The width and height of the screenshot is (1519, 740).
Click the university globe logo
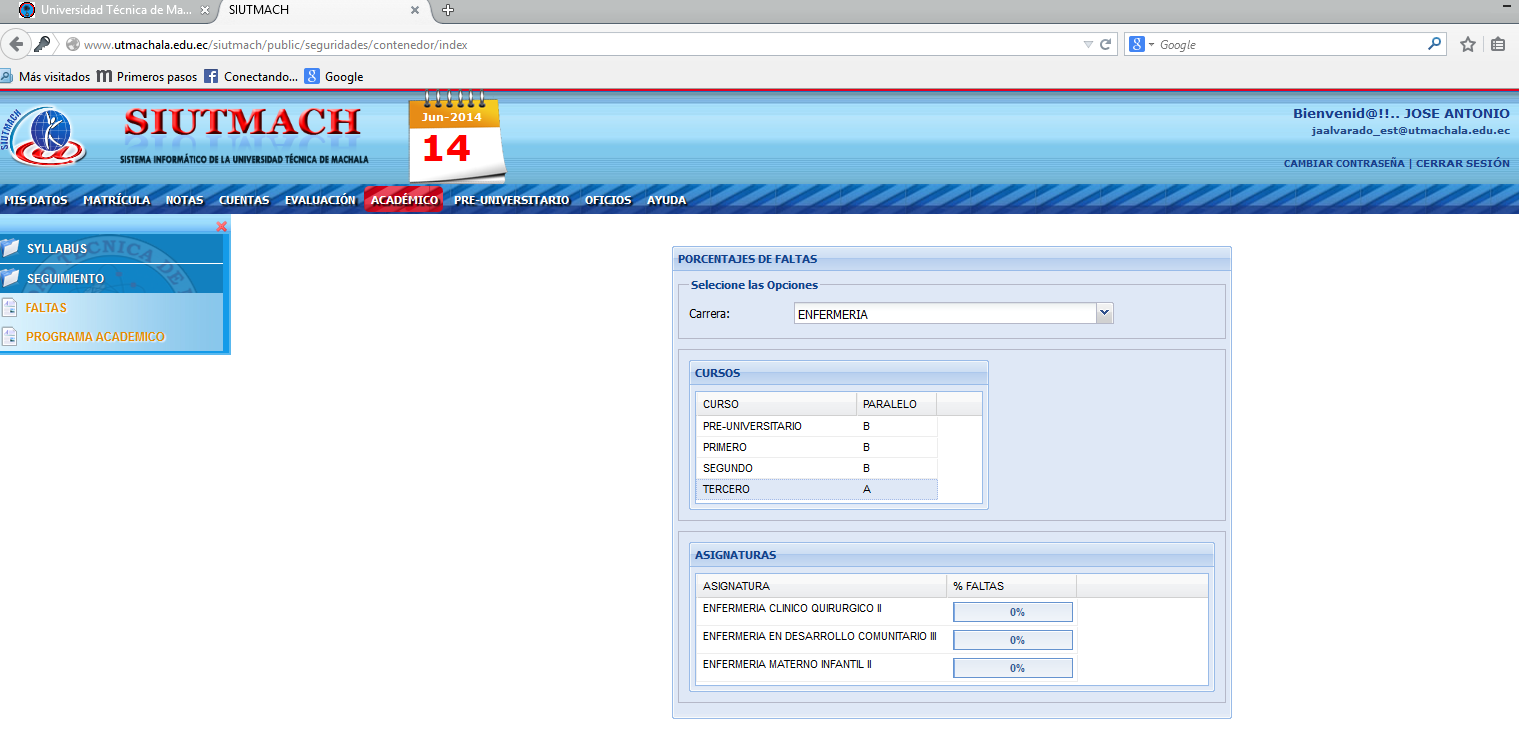(x=43, y=135)
